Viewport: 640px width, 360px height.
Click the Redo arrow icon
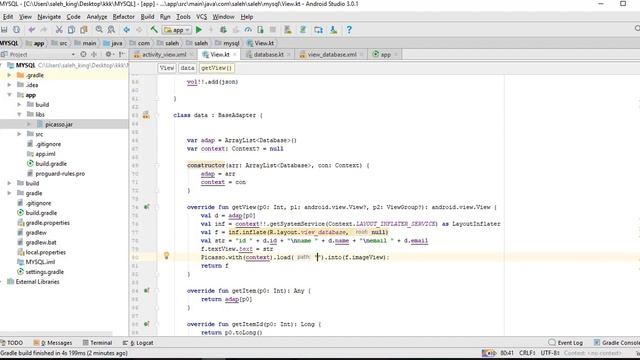tap(44, 30)
